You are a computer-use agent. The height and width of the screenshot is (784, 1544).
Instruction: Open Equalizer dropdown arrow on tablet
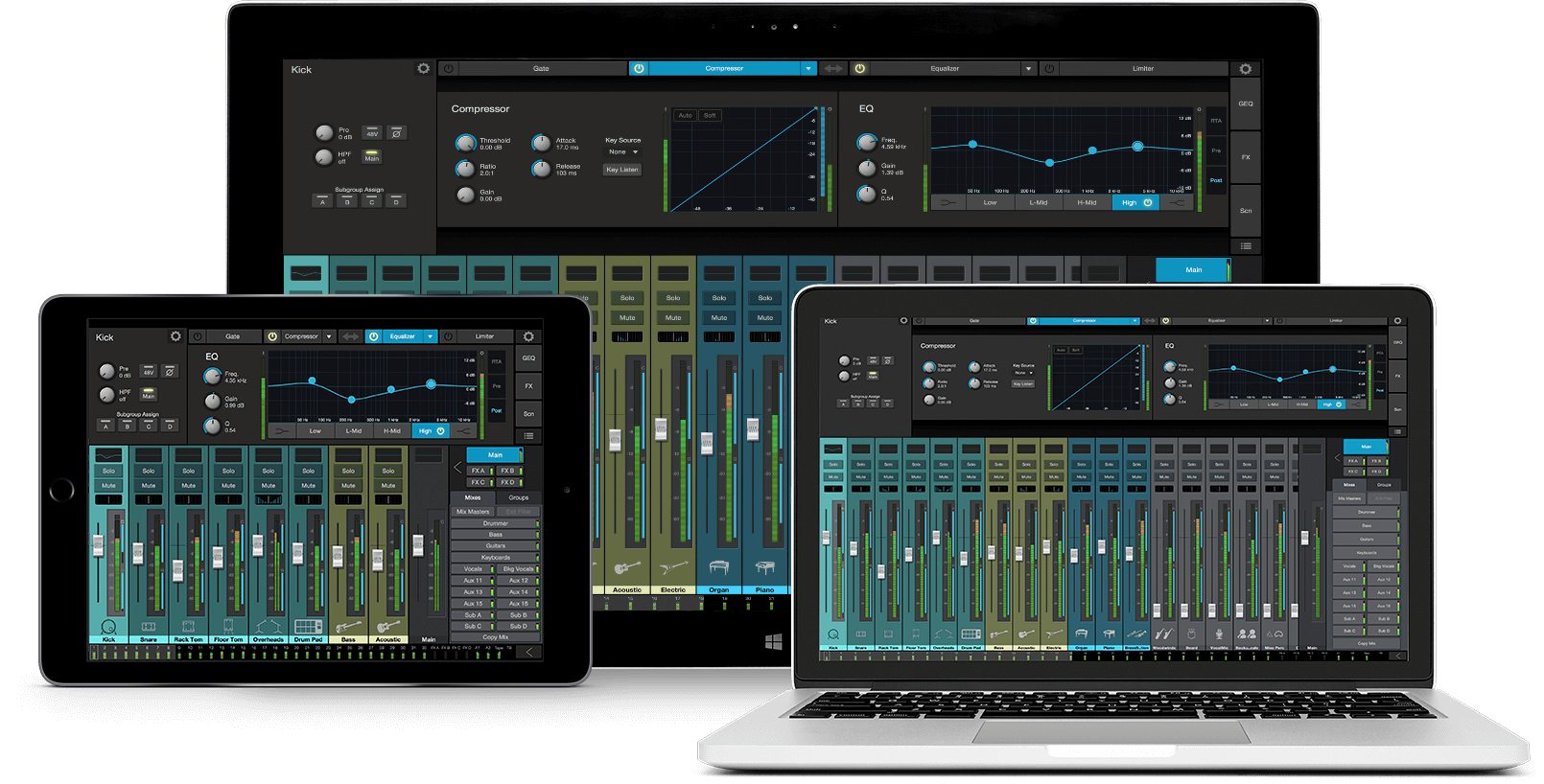pos(431,336)
